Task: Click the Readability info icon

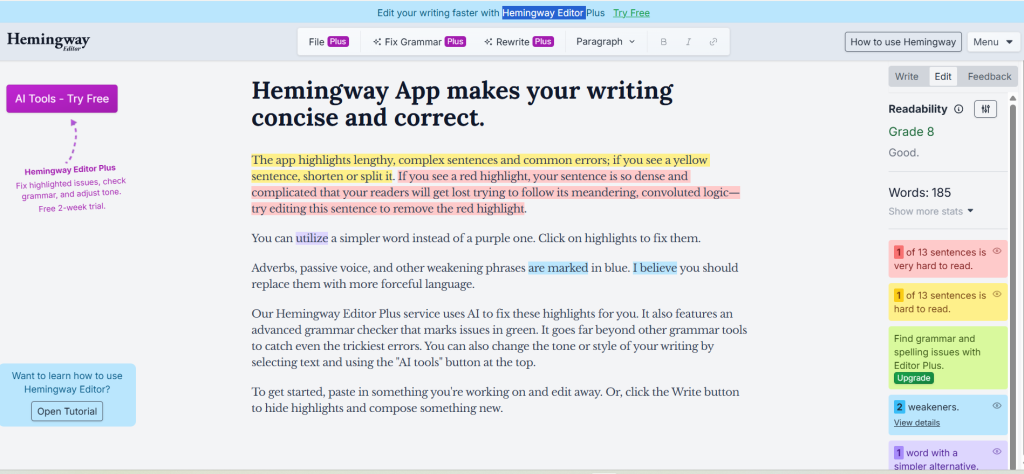Action: (959, 110)
